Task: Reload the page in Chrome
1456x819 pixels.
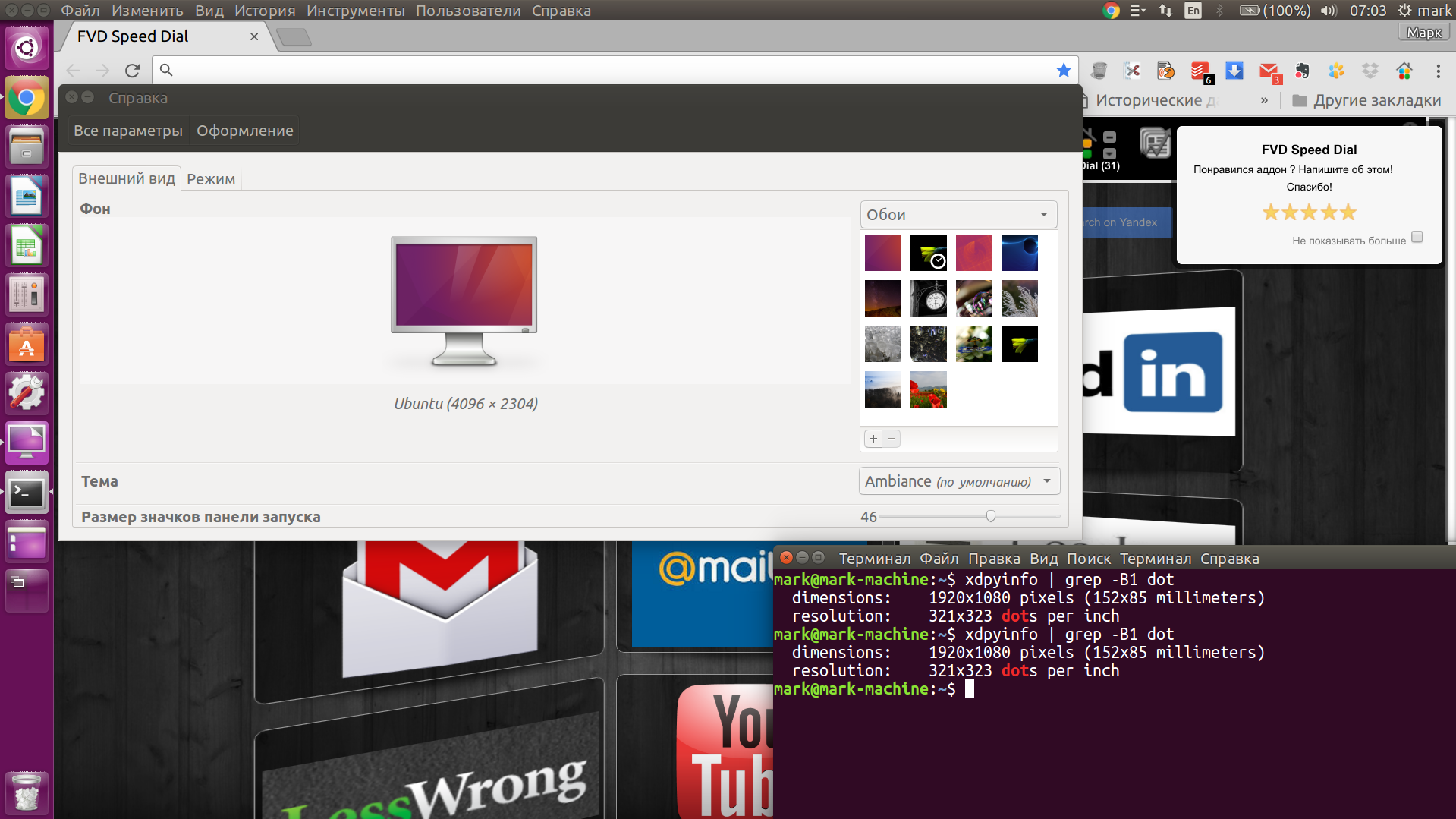Action: click(x=132, y=71)
